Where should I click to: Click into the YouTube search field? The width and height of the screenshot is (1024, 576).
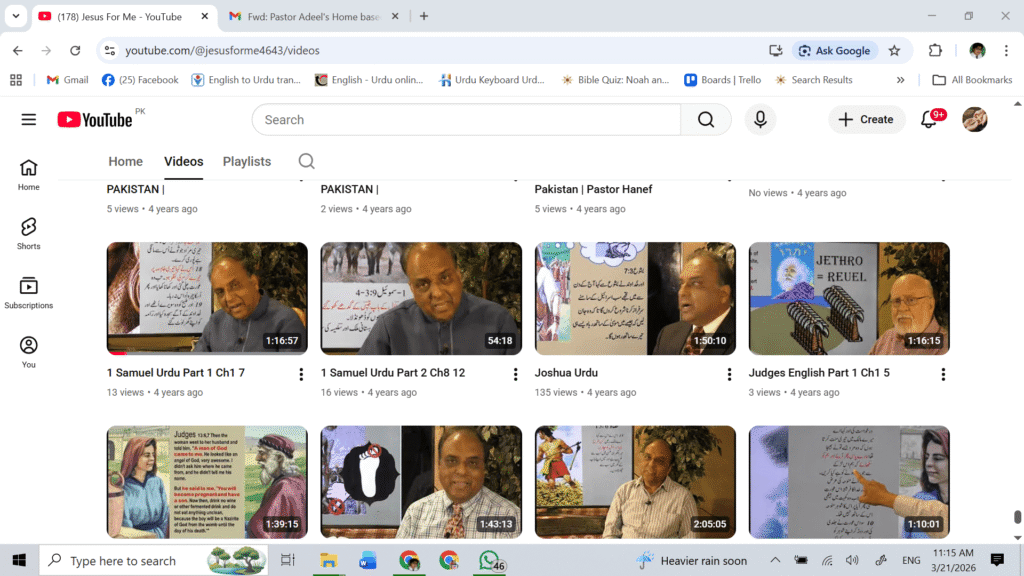466,120
